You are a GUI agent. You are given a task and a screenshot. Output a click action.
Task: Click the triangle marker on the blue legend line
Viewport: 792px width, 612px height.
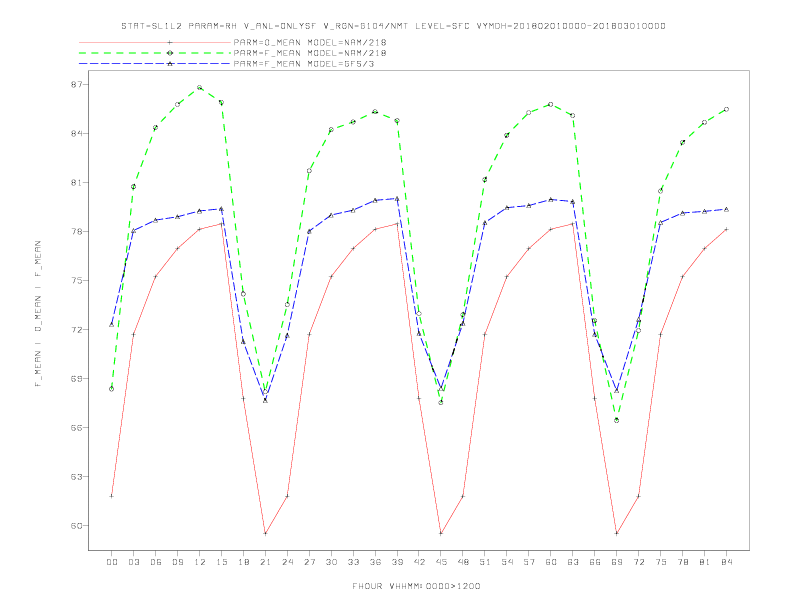tap(170, 64)
